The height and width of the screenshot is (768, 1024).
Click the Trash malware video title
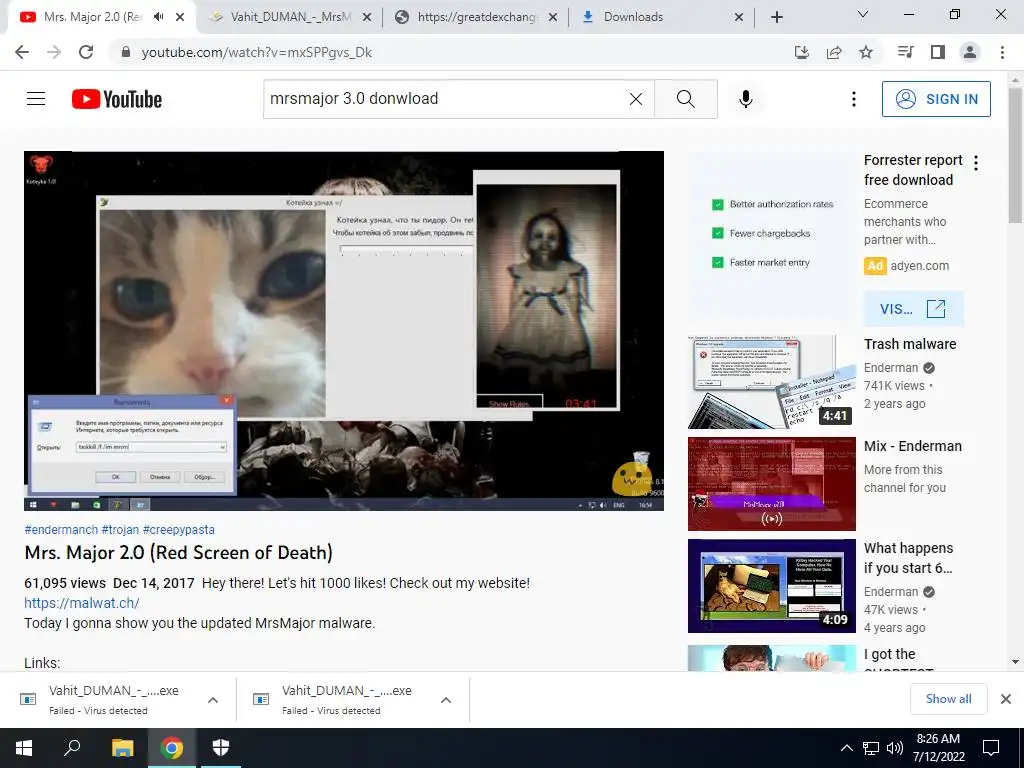[910, 344]
